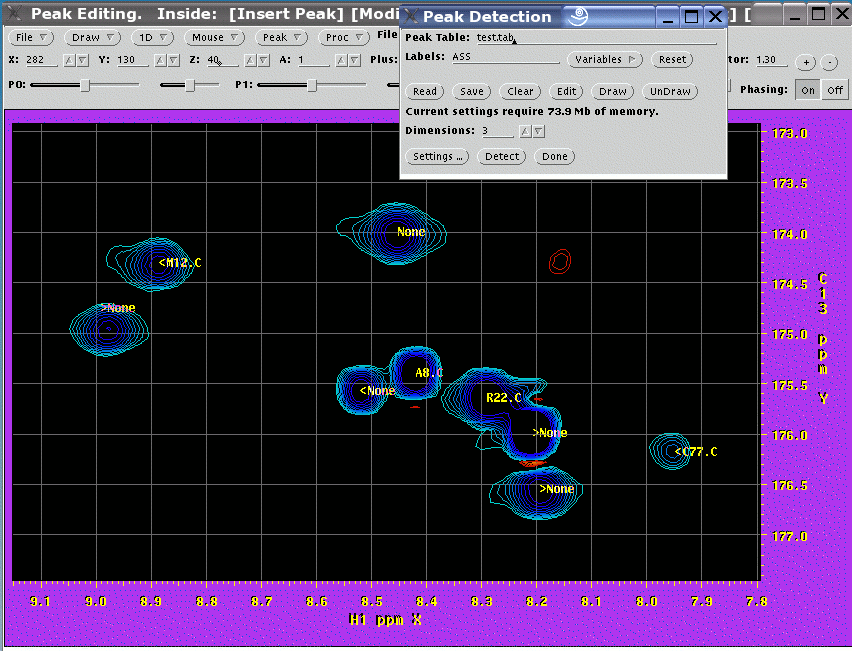Click the minus factor button
The height and width of the screenshot is (651, 852).
[829, 62]
